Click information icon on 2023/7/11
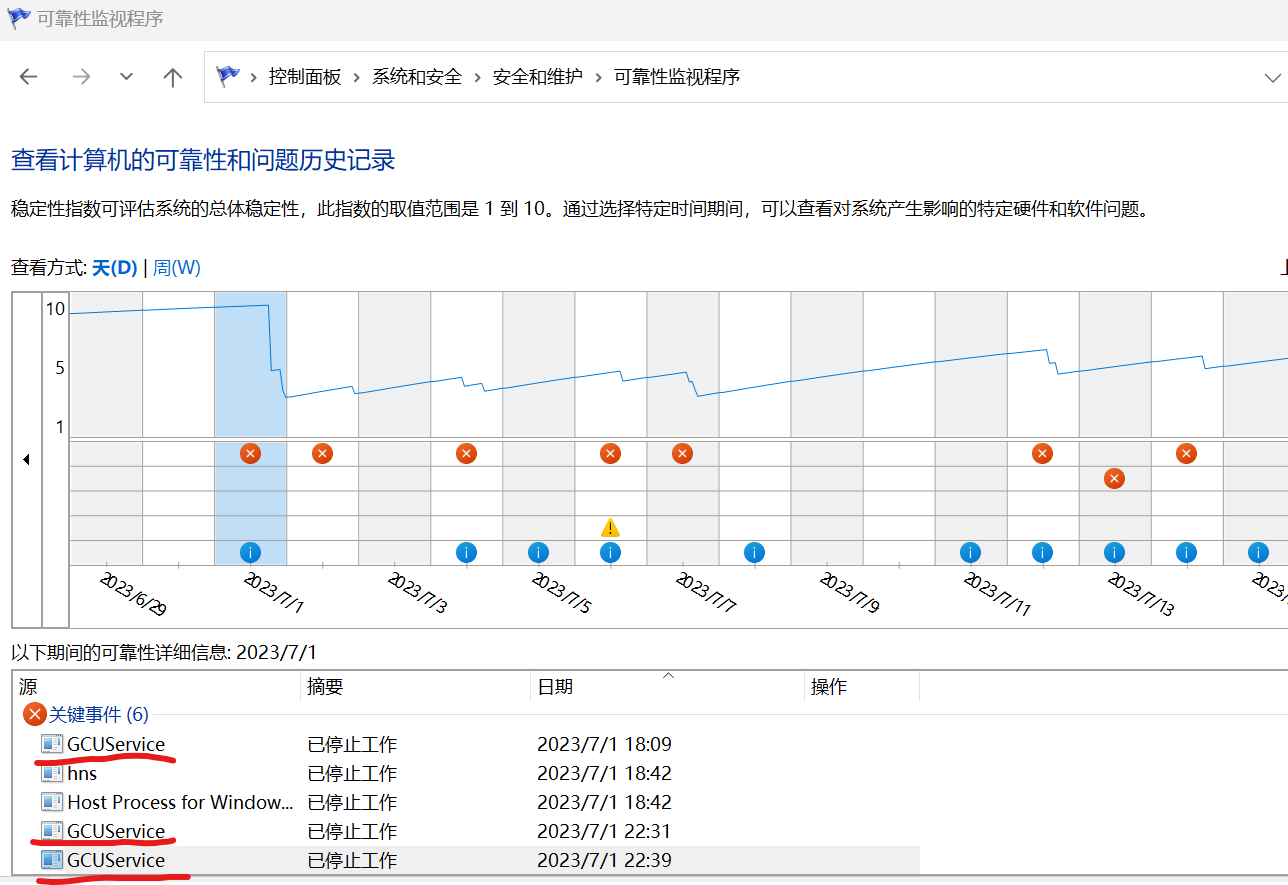The height and width of the screenshot is (885, 1288). click(970, 552)
